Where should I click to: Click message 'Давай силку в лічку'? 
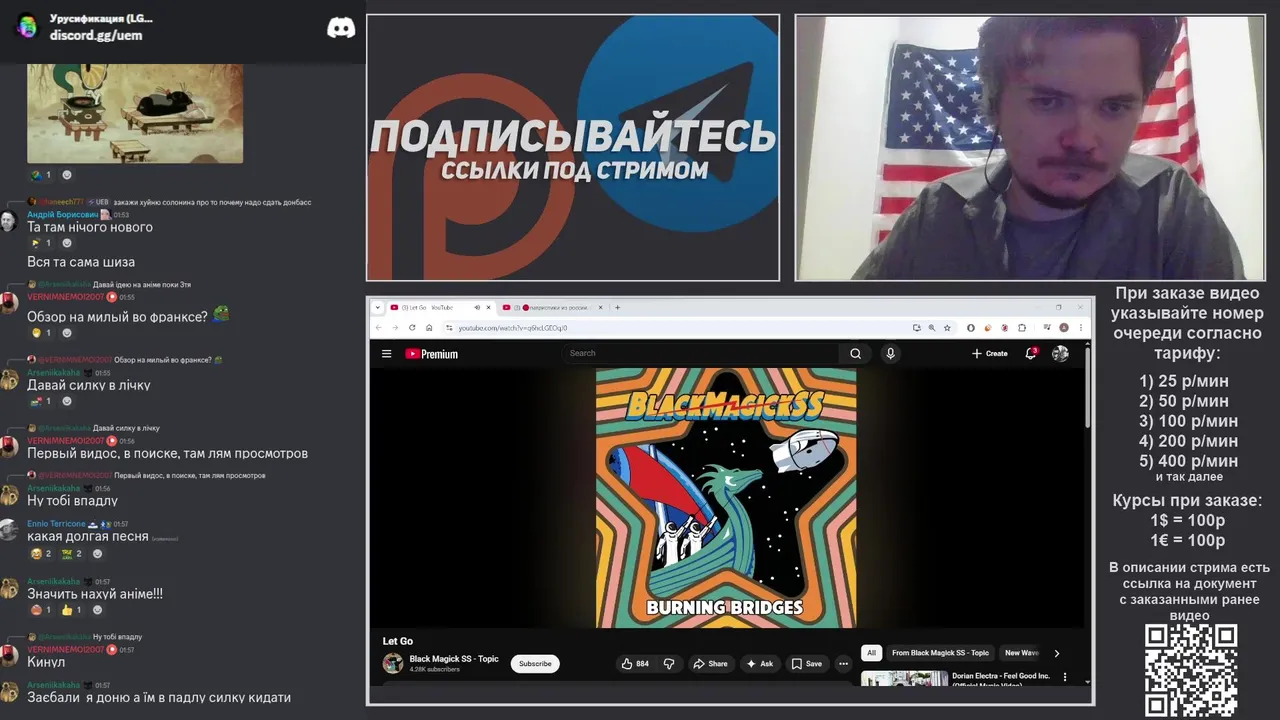click(89, 385)
